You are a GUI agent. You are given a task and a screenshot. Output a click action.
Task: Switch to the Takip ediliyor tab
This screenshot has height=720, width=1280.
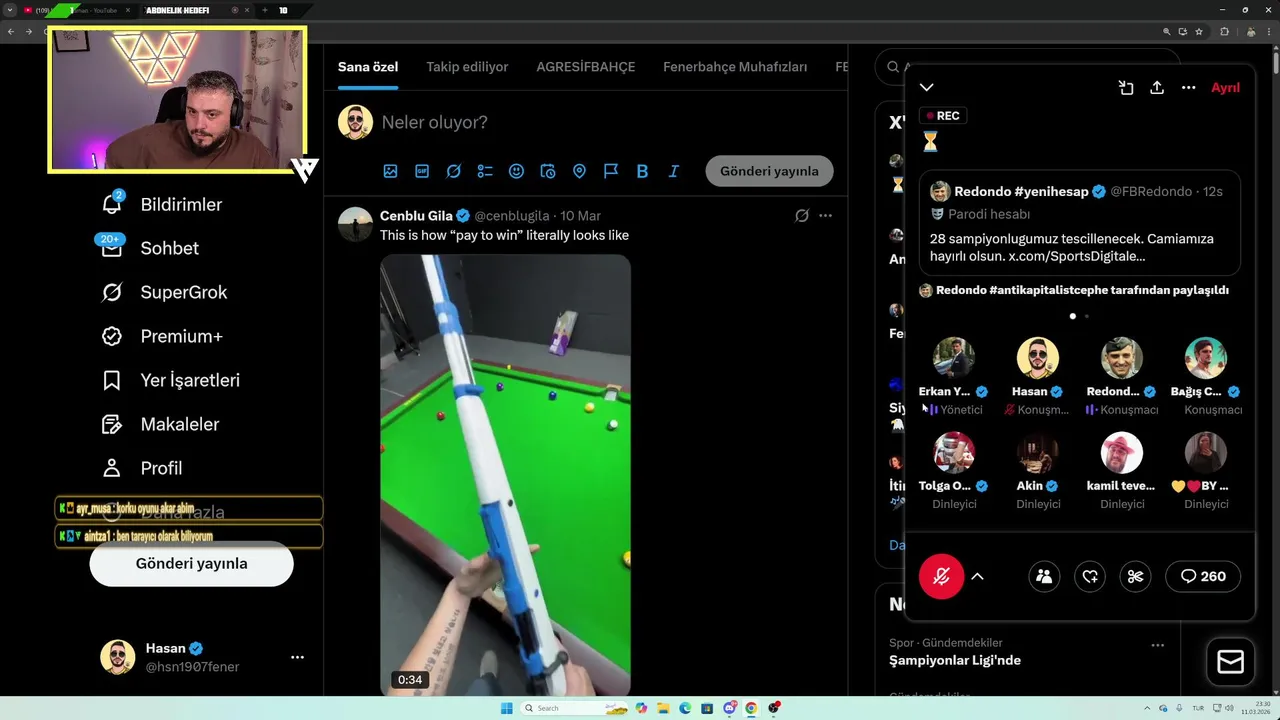pos(467,67)
